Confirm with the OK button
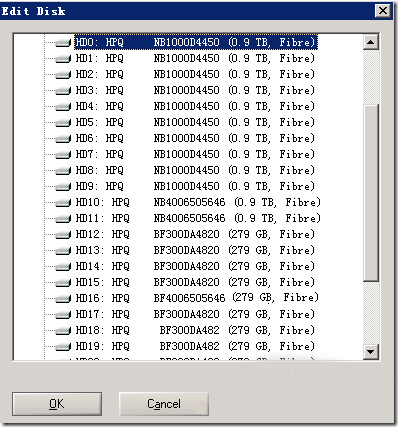This screenshot has height=427, width=398. 57,404
